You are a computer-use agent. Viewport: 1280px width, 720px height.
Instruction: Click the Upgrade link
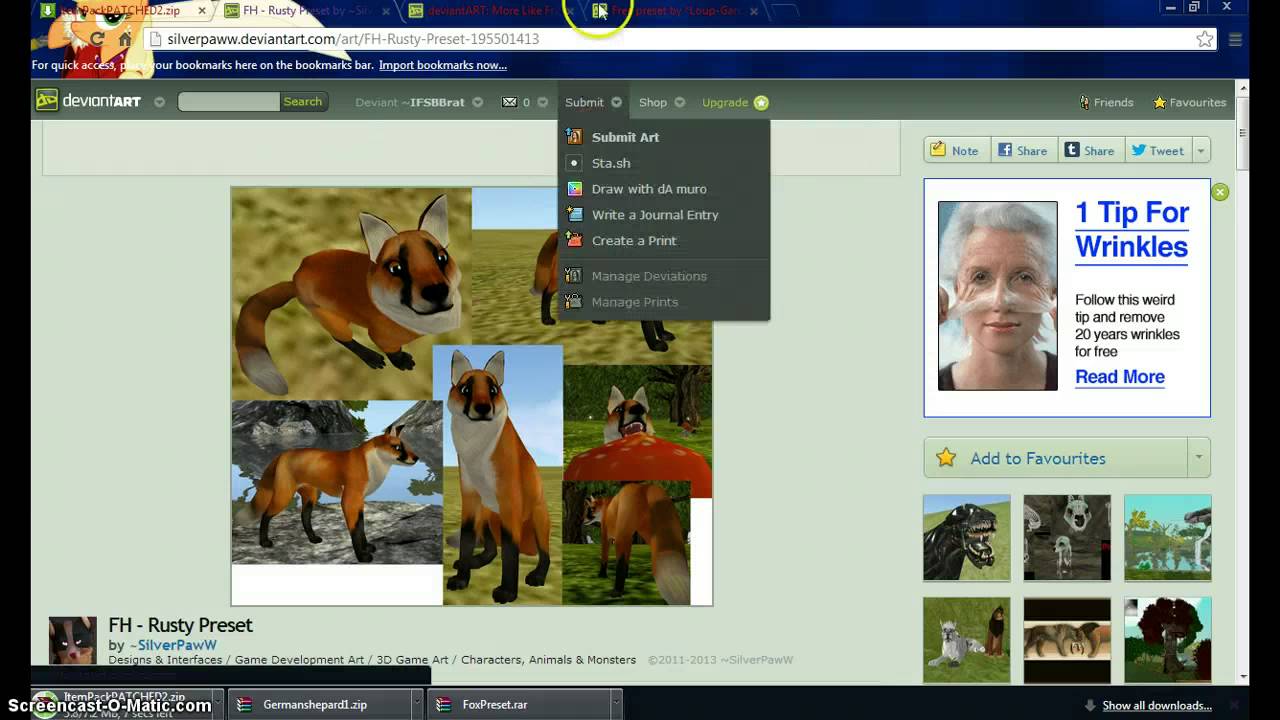coord(725,102)
